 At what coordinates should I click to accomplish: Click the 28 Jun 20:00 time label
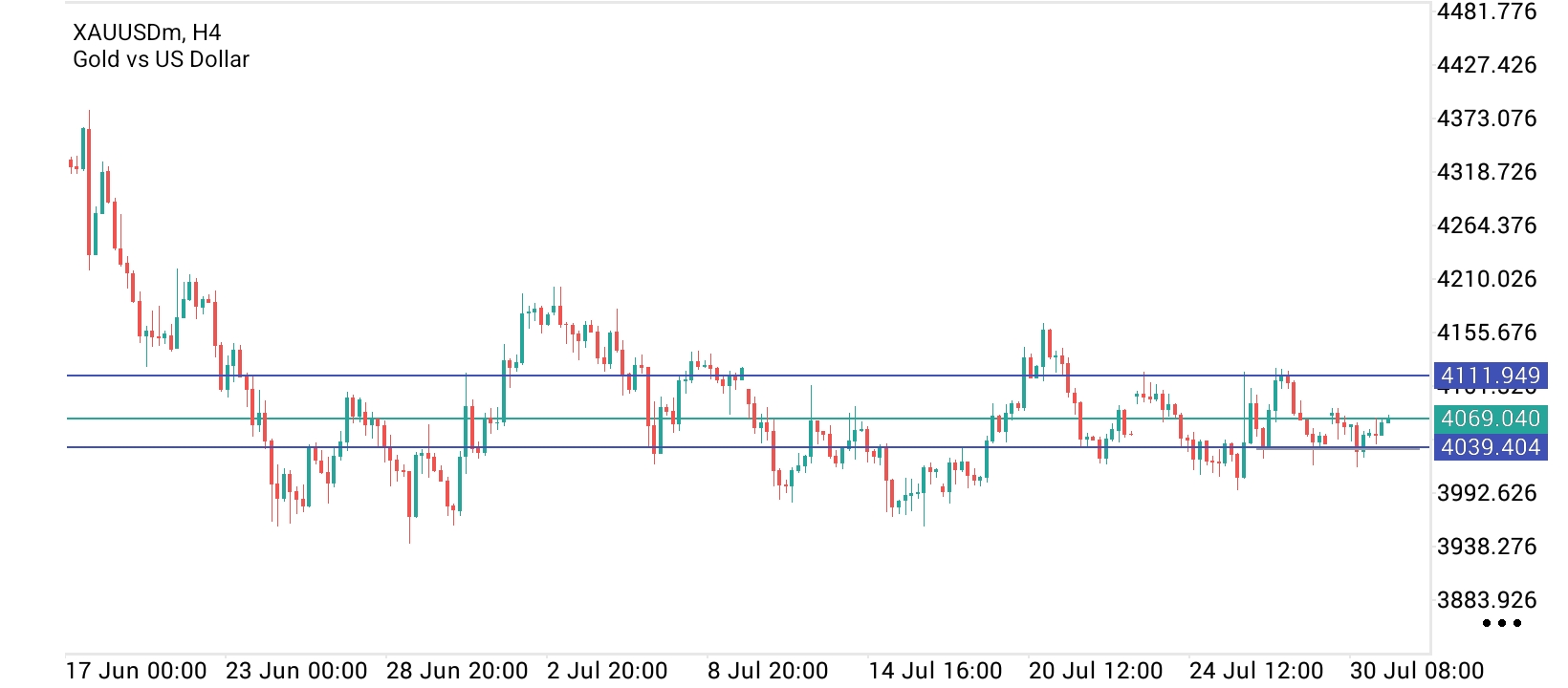457,671
